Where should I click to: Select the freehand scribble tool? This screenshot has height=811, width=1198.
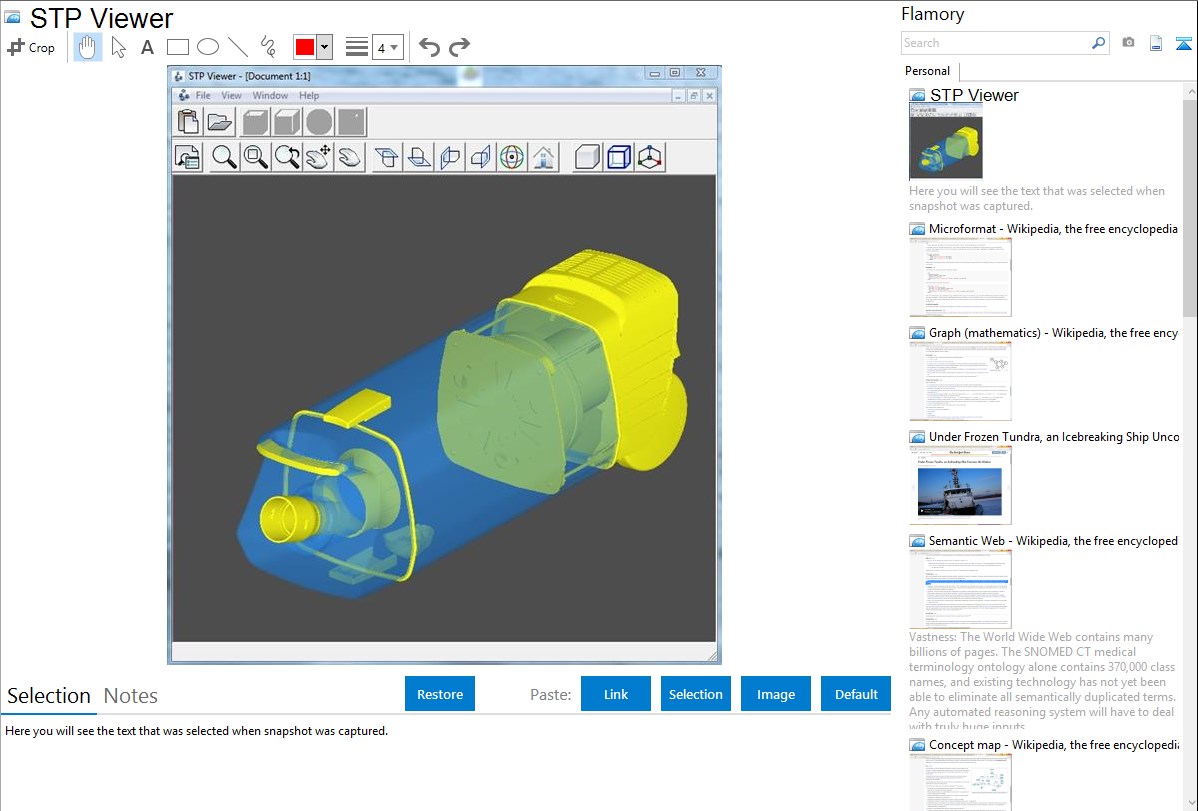point(267,47)
